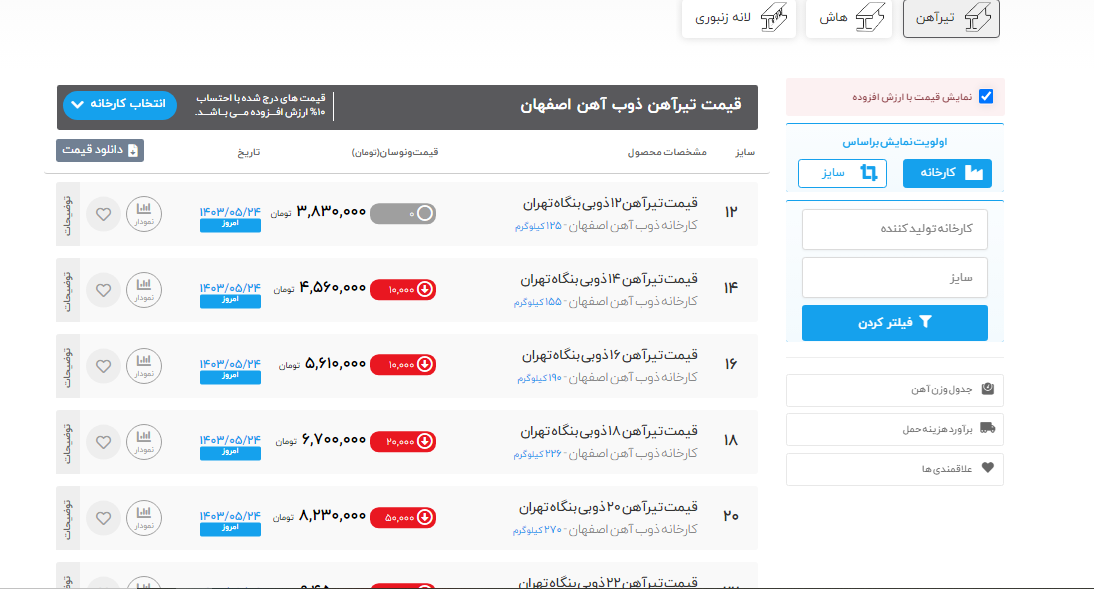
Task: Open chart for size 12 beam
Action: tap(144, 214)
